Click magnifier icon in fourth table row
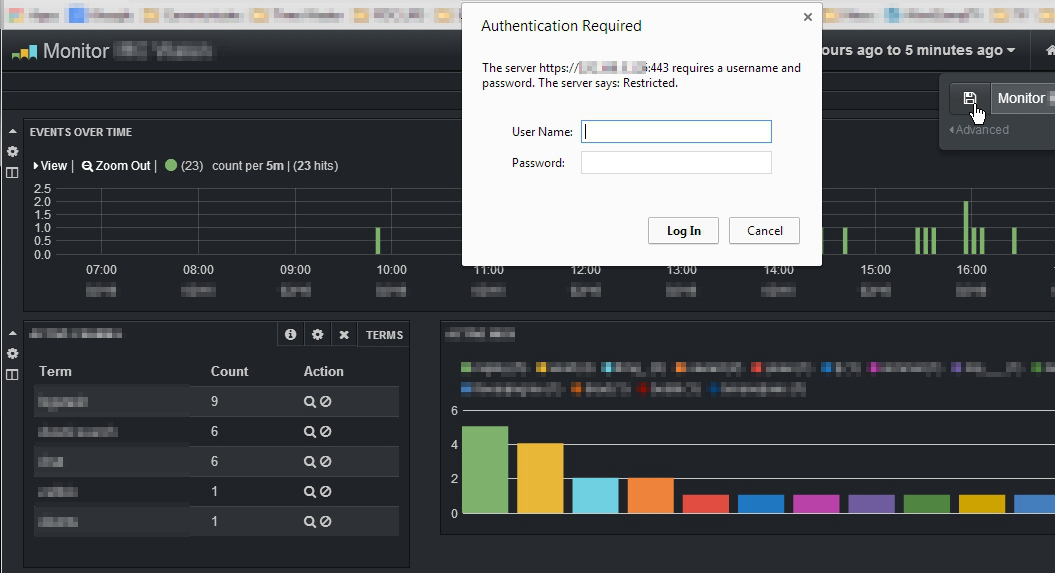 coord(310,492)
